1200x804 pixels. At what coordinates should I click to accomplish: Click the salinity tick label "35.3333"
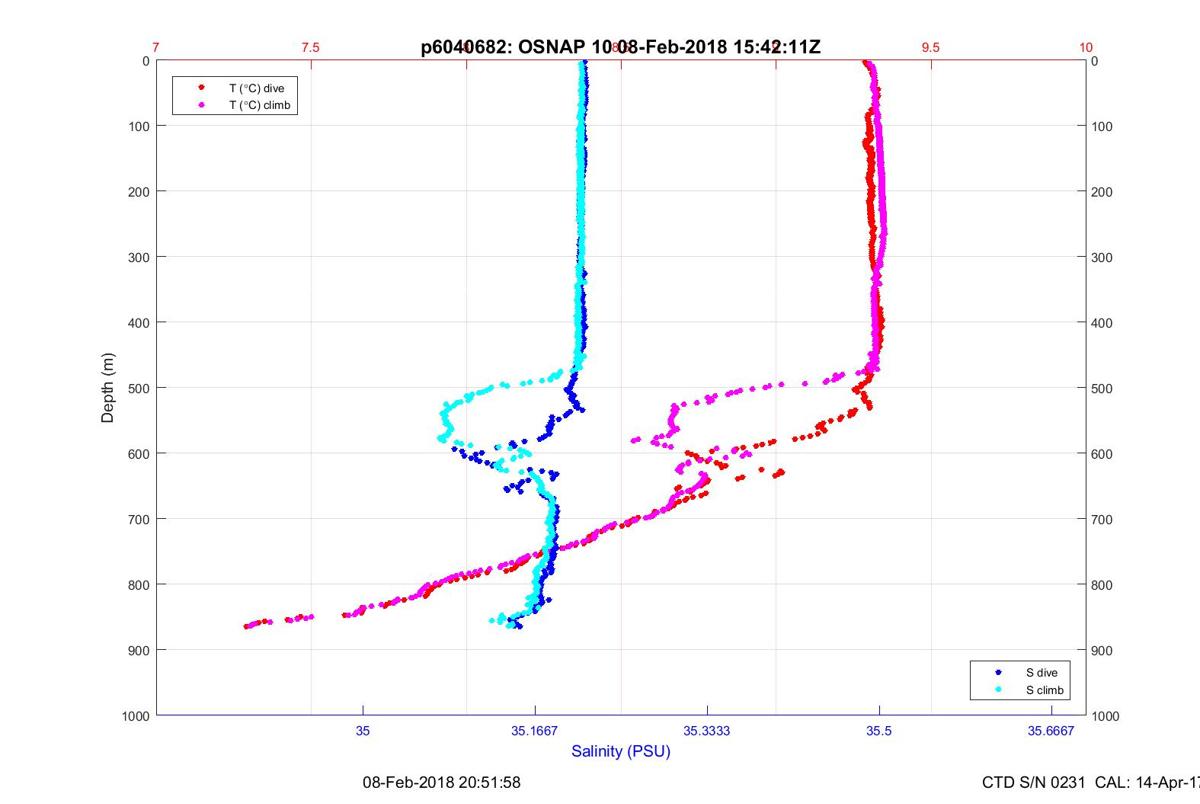pyautogui.click(x=707, y=731)
